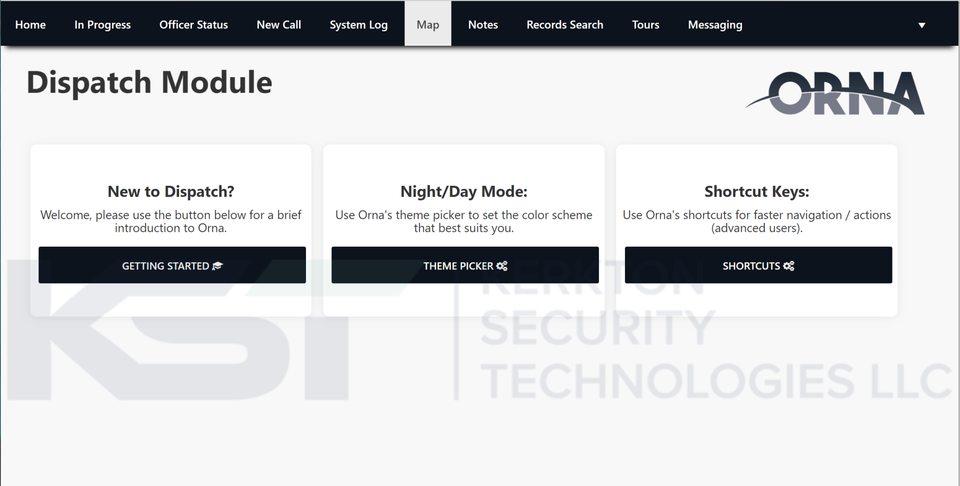Go to In Progress calls
The width and height of the screenshot is (960, 486).
[102, 24]
